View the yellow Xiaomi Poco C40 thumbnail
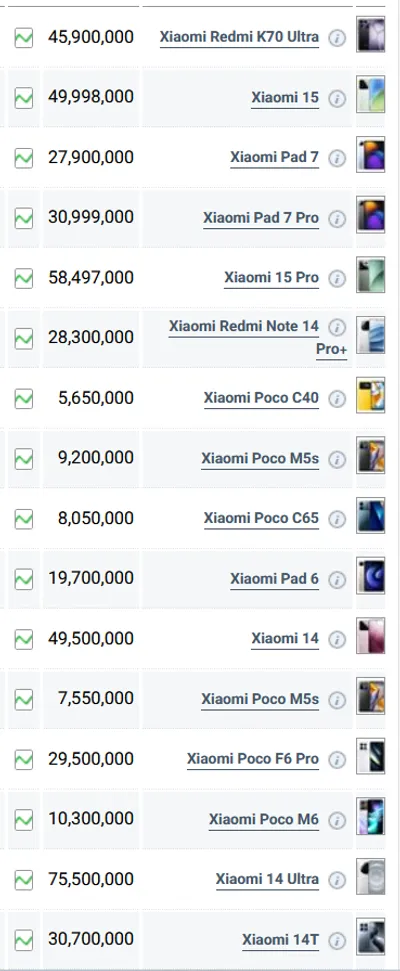The height and width of the screenshot is (971, 400). [x=370, y=395]
